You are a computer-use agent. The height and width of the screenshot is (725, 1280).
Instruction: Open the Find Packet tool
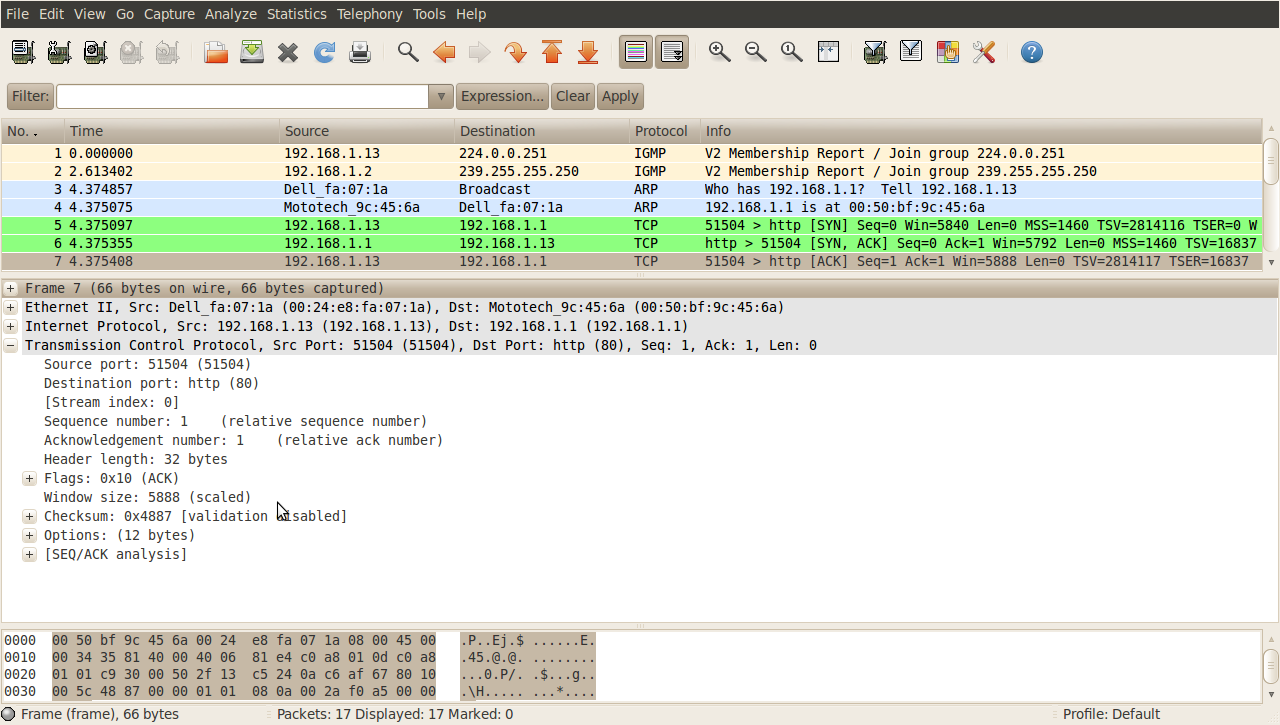tap(407, 51)
